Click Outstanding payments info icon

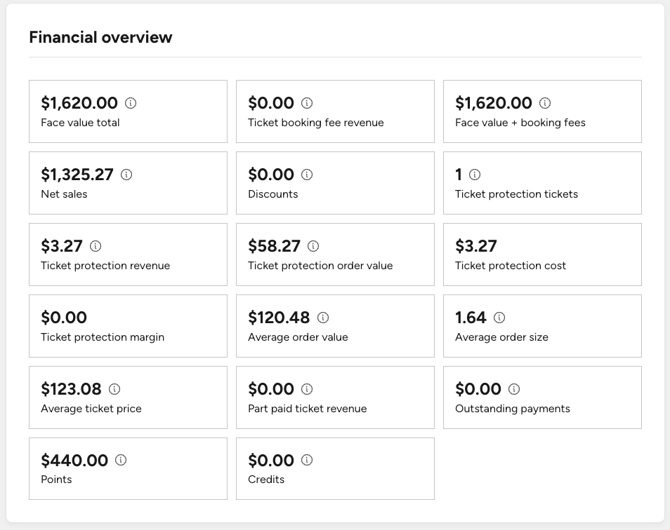pyautogui.click(x=514, y=389)
